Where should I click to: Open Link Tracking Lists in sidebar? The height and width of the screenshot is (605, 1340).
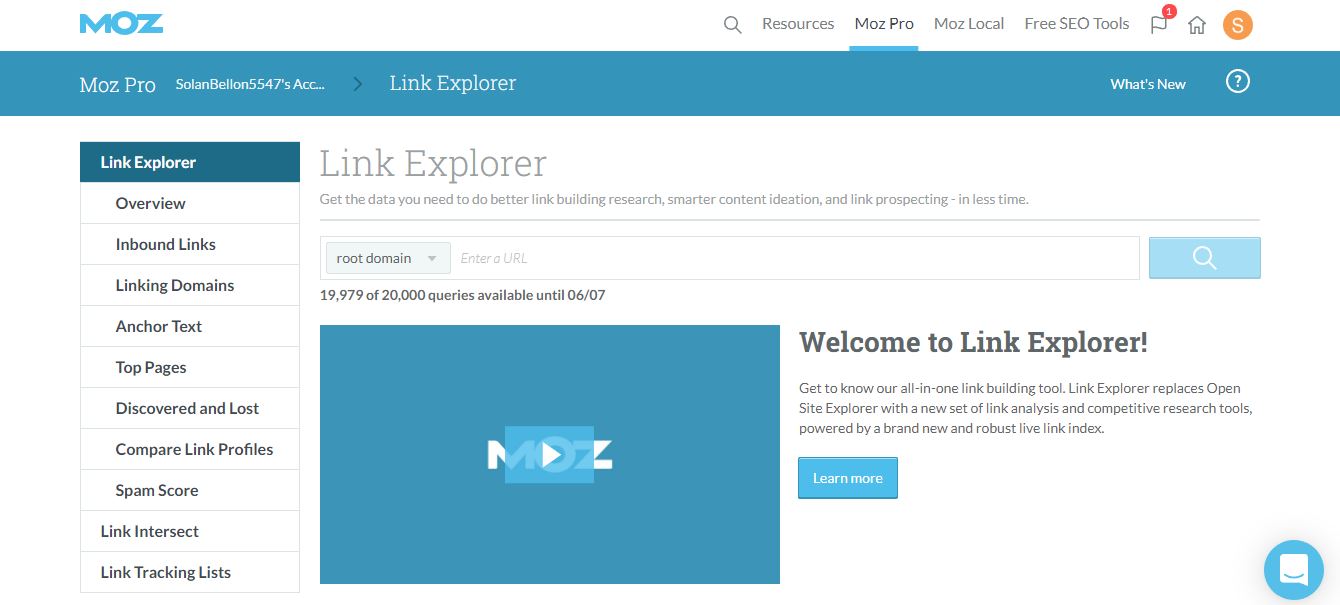coord(190,572)
